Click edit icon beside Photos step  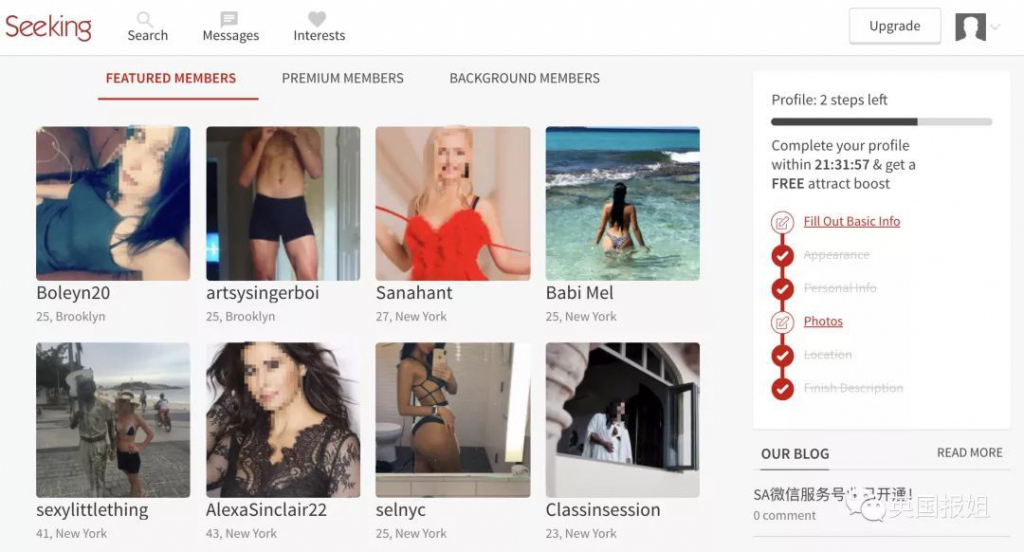pyautogui.click(x=782, y=322)
